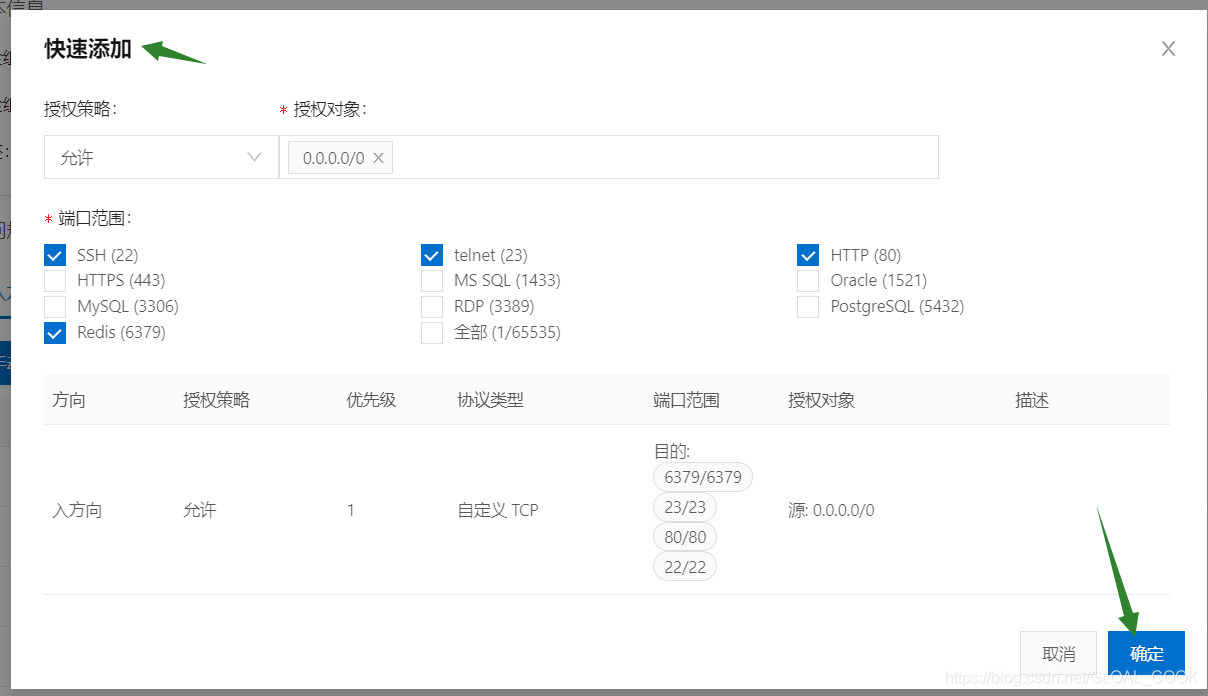Disable the HTTP (80) checkbox
The image size is (1208, 696).
(x=808, y=255)
